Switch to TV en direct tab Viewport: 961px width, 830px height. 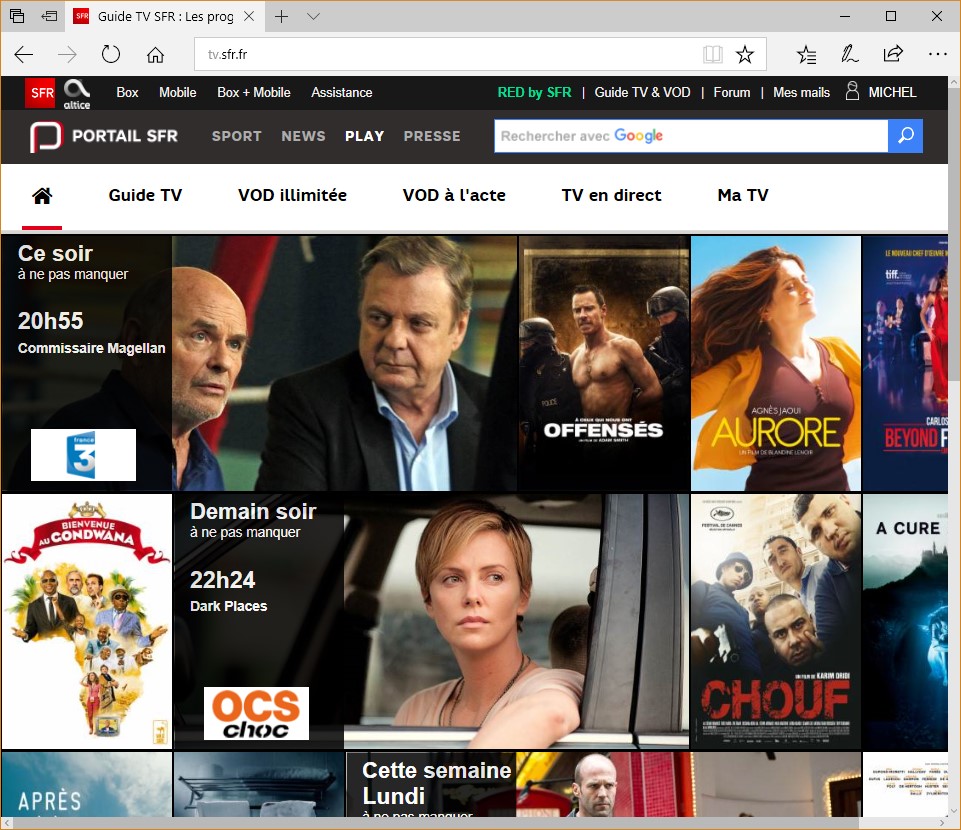[612, 196]
